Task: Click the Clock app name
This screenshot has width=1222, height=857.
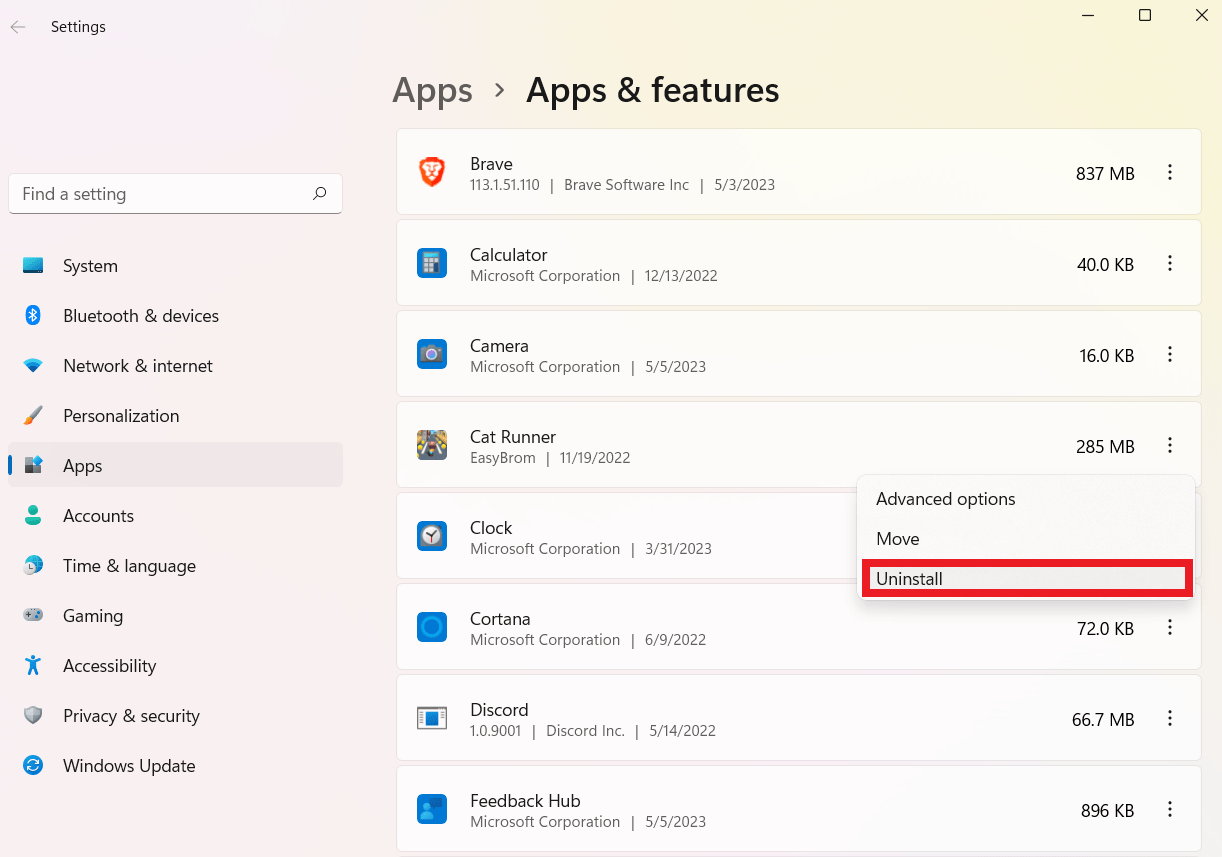Action: [x=491, y=528]
